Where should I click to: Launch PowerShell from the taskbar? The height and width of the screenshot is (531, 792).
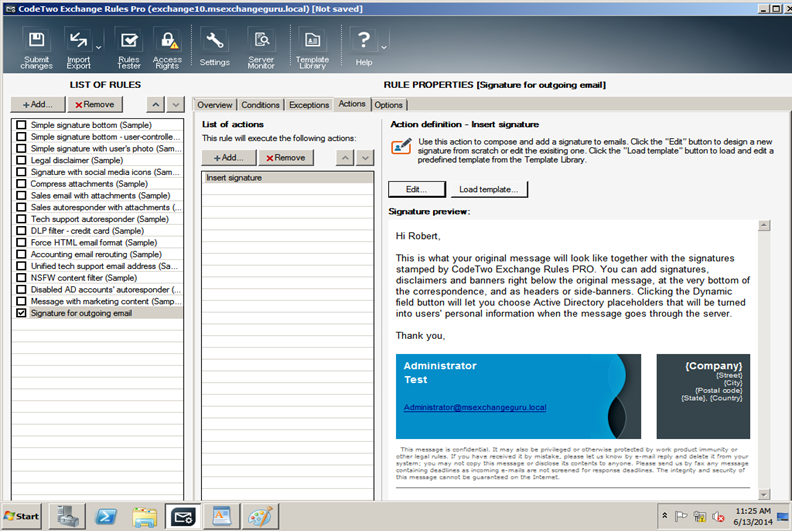[x=106, y=516]
